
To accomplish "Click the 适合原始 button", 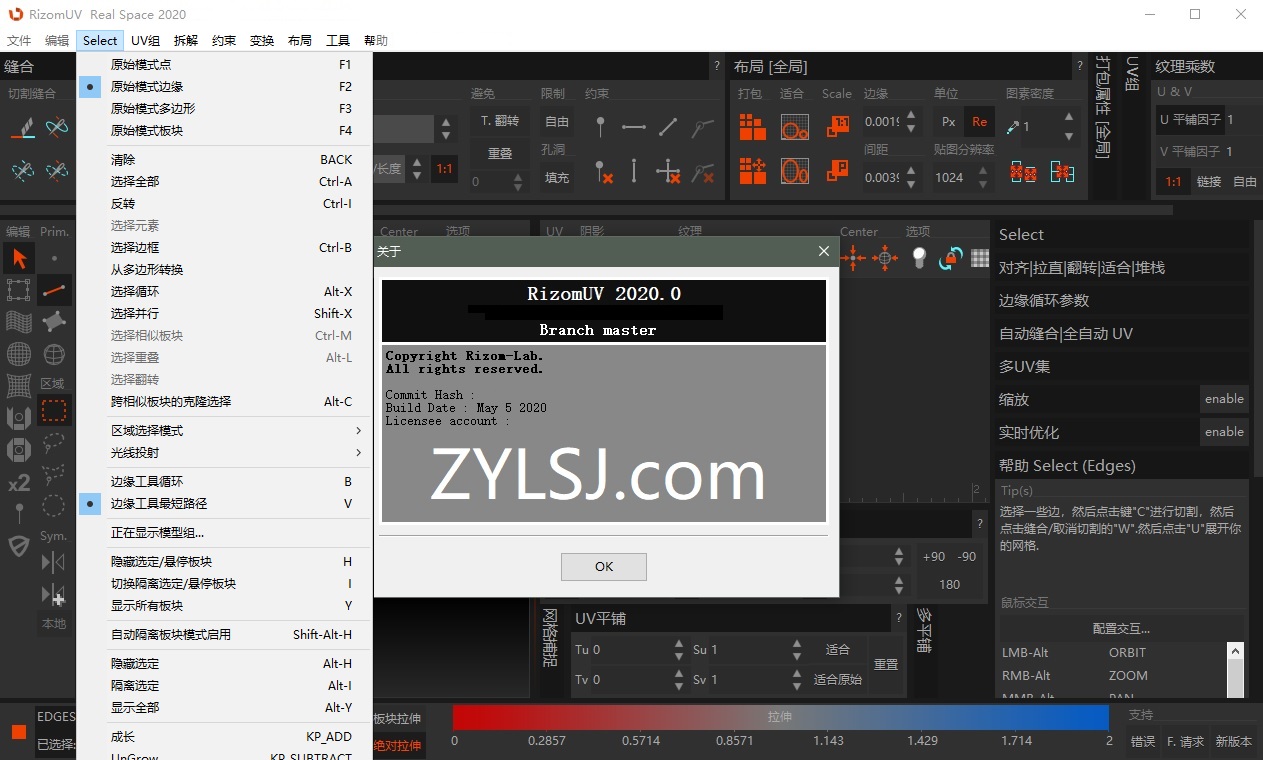I will pyautogui.click(x=838, y=679).
